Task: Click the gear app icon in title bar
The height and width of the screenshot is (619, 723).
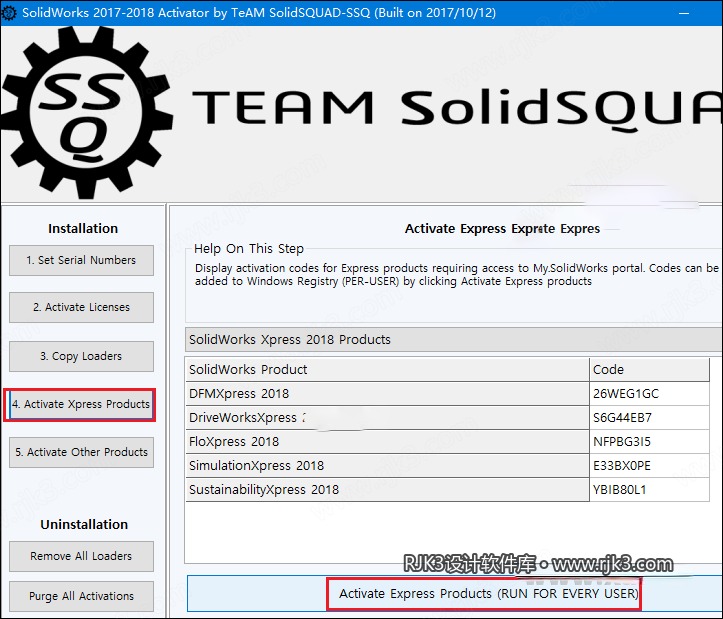Action: coord(9,12)
